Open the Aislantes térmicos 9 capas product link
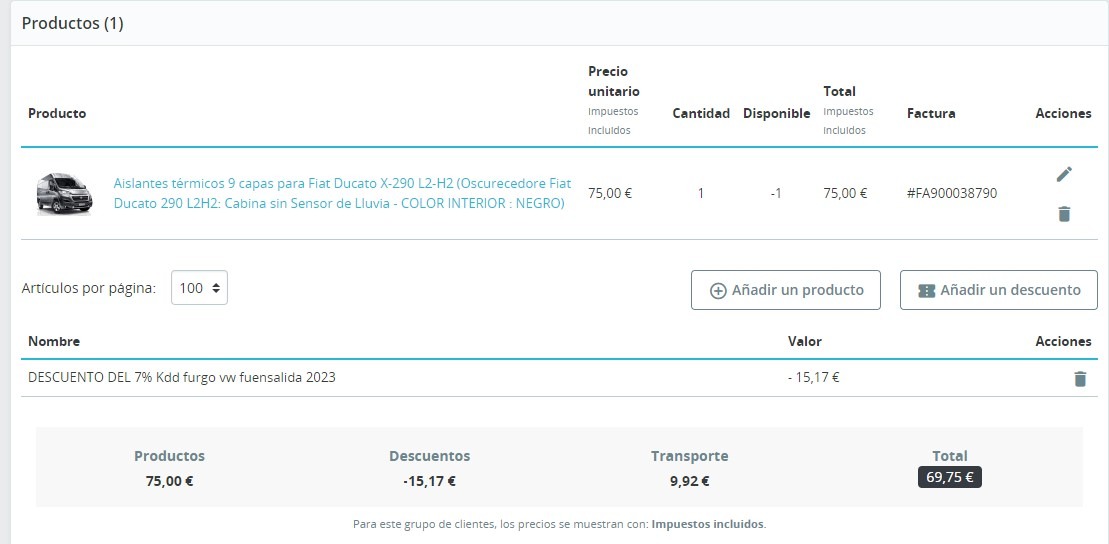Viewport: 1109px width, 544px height. (342, 193)
